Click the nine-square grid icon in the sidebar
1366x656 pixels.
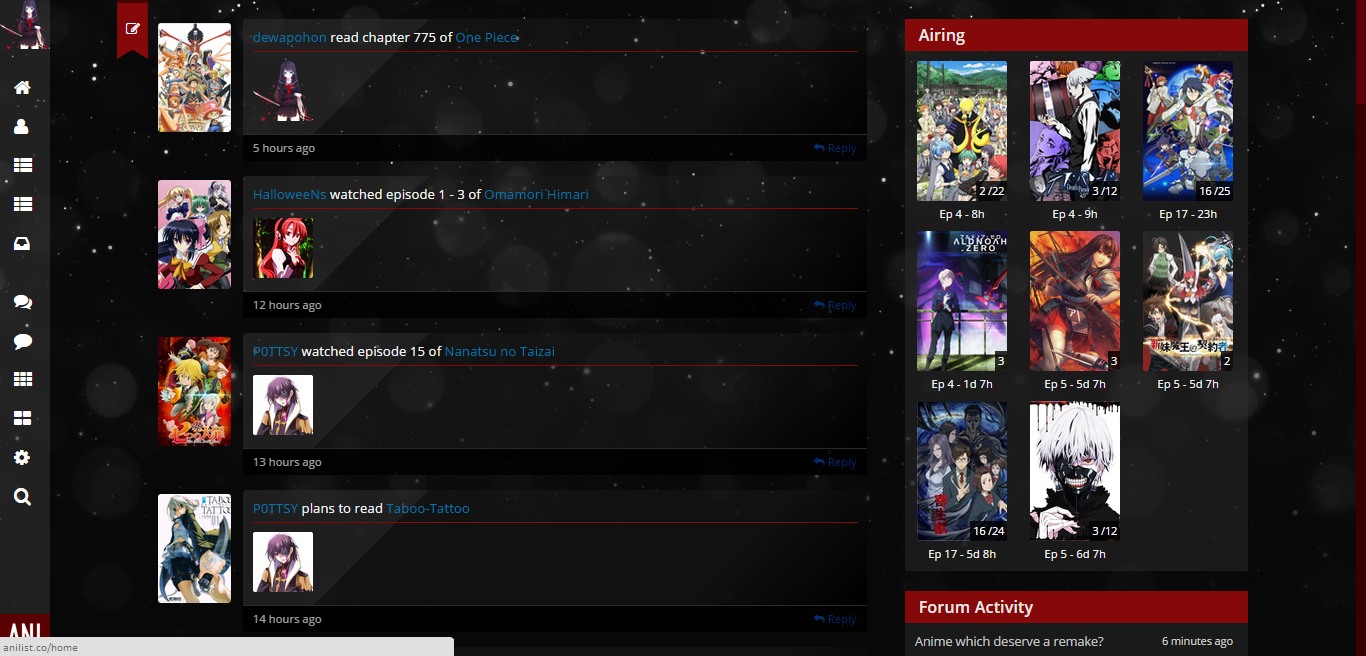click(22, 380)
